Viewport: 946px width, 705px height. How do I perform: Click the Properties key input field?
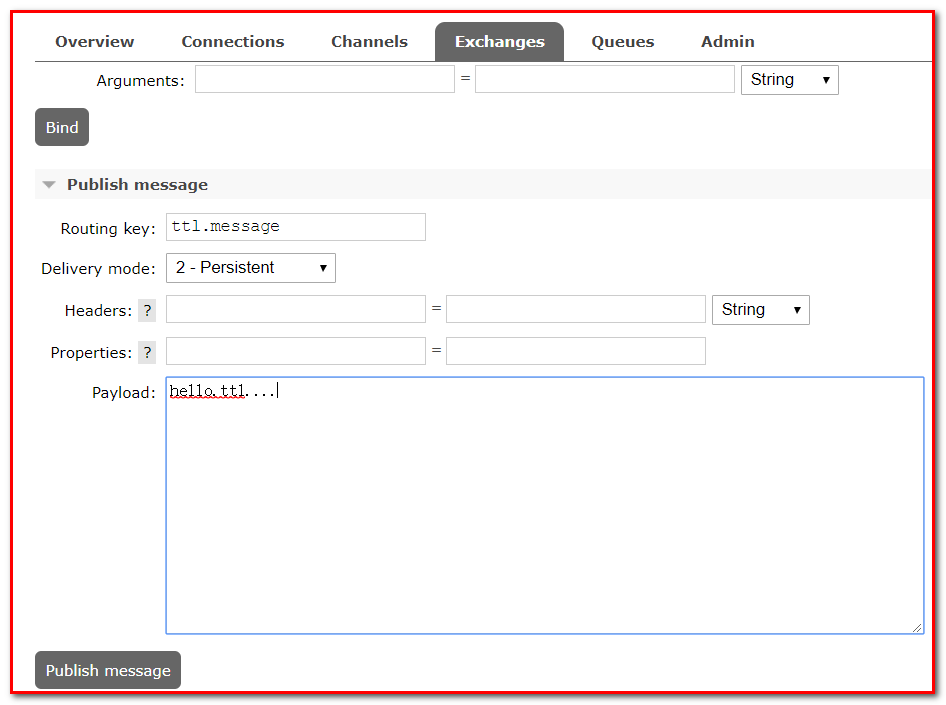(295, 352)
